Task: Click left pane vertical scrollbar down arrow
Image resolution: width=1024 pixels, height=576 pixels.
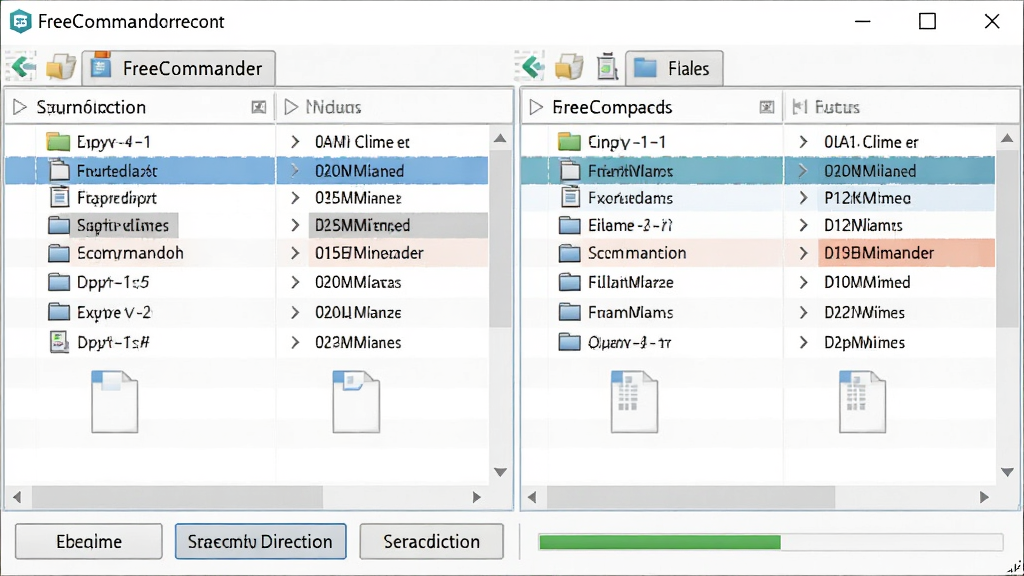Action: (x=500, y=472)
